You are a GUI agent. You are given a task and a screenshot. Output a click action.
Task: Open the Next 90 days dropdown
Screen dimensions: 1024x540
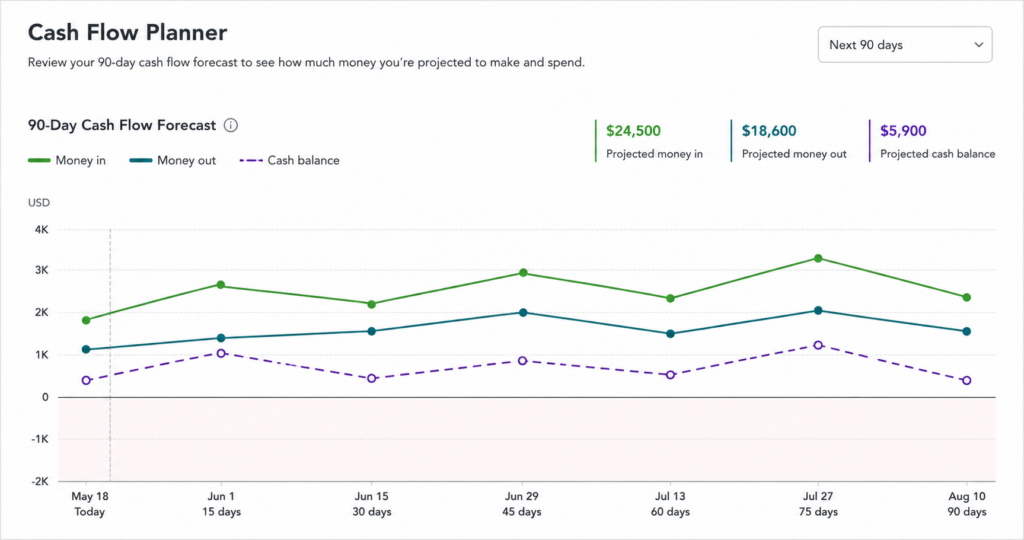click(x=904, y=45)
